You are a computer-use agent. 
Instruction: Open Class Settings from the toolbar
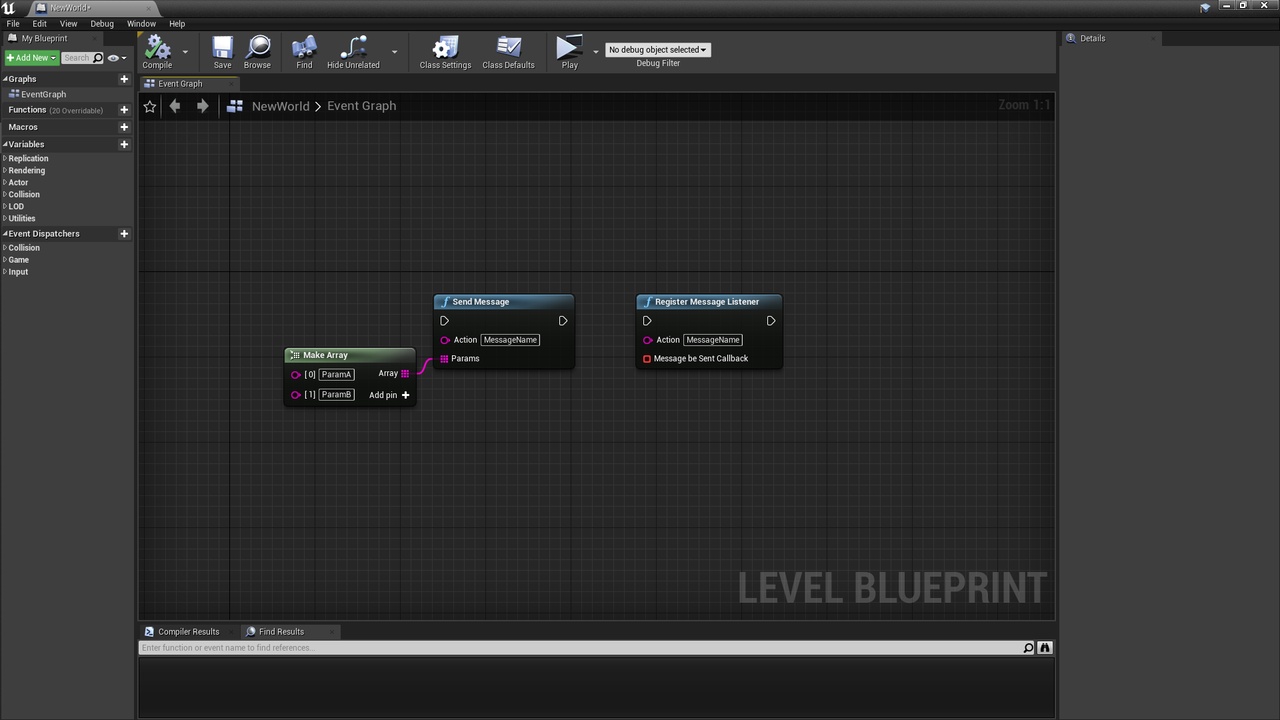coord(445,47)
